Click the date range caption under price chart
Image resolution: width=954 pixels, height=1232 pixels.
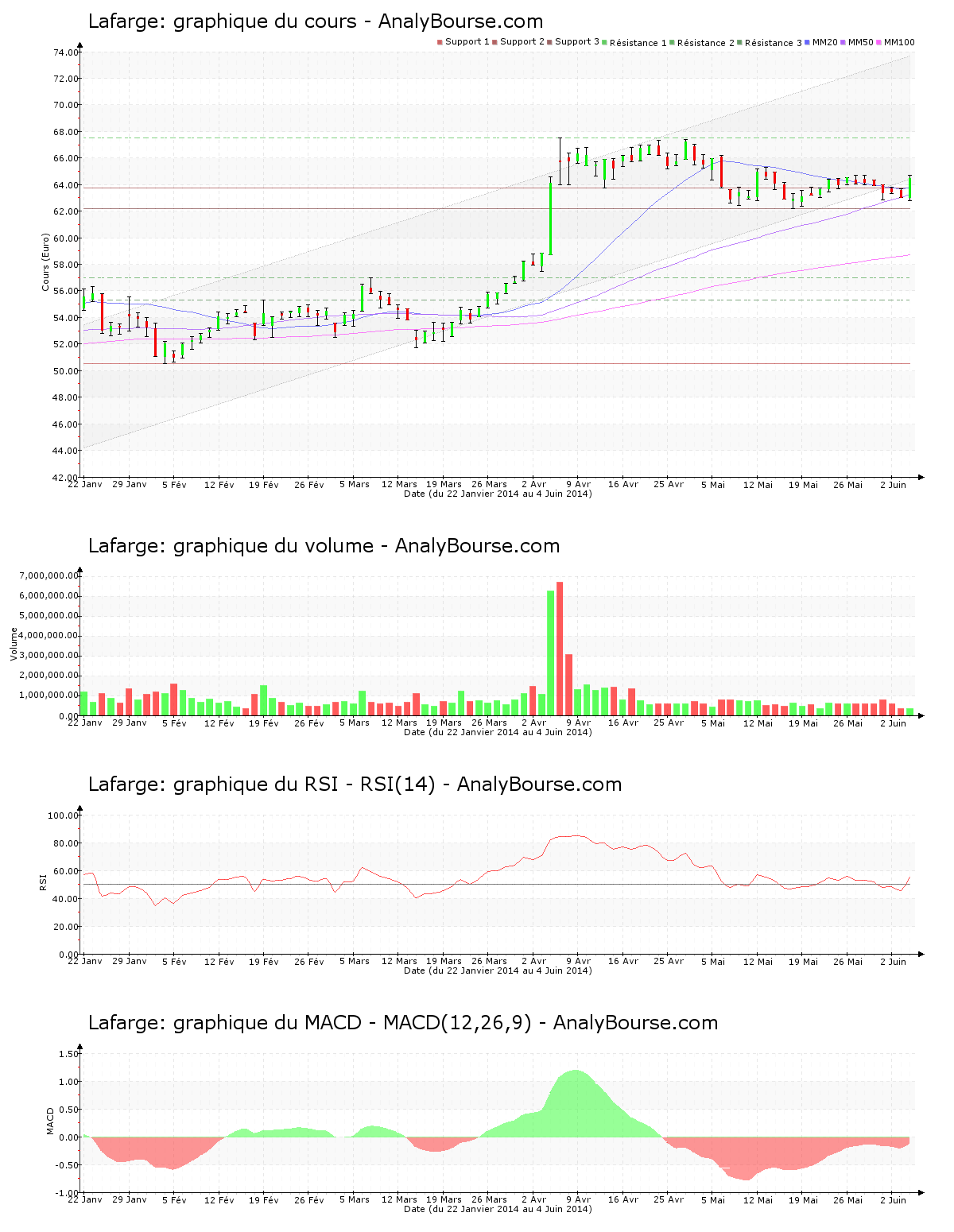498,494
